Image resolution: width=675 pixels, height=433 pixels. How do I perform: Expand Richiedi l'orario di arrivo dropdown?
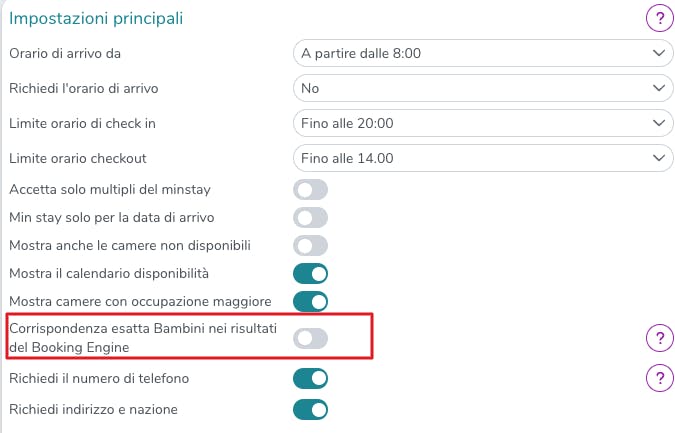coord(483,88)
